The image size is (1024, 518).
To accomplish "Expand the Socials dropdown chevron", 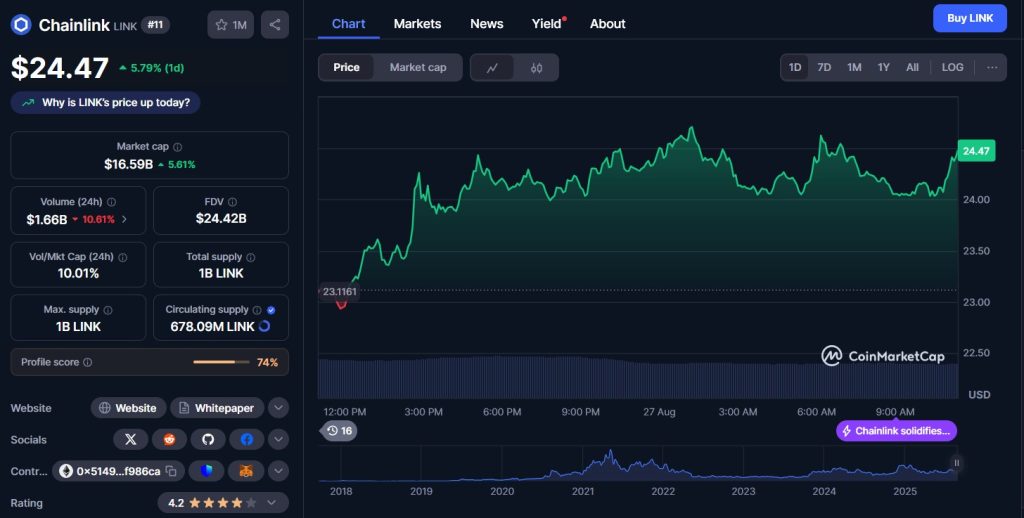I will 279,439.
